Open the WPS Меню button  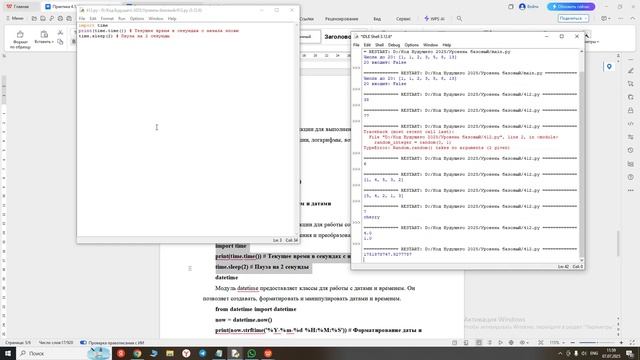point(15,18)
